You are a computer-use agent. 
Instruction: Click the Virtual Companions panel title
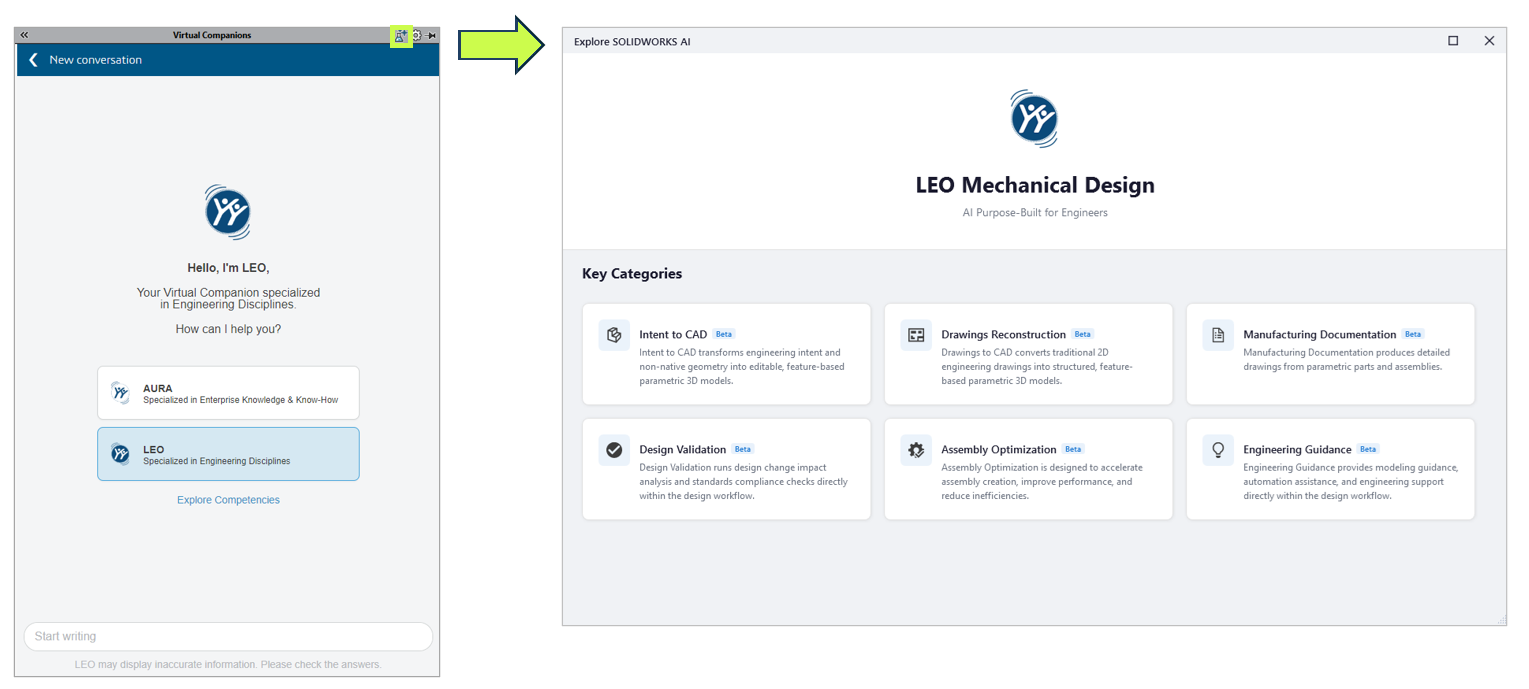tap(212, 35)
